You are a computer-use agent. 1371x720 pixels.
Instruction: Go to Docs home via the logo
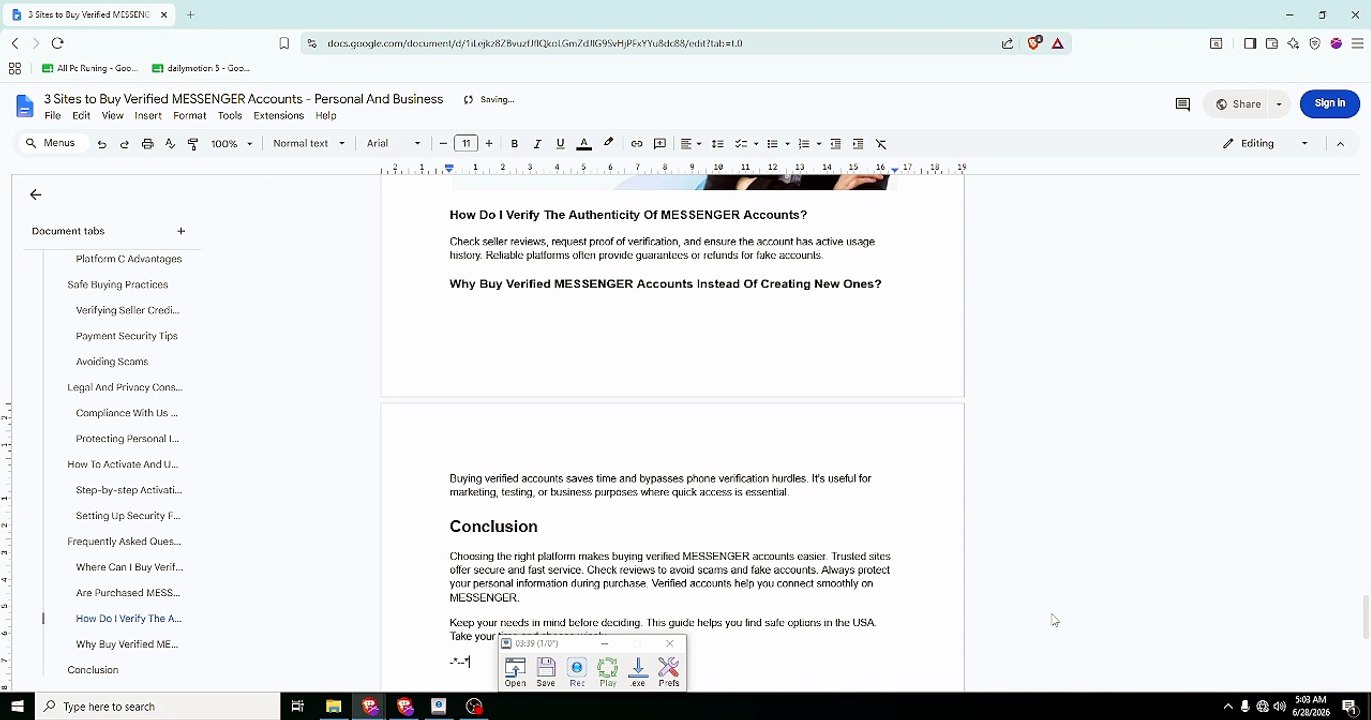25,106
